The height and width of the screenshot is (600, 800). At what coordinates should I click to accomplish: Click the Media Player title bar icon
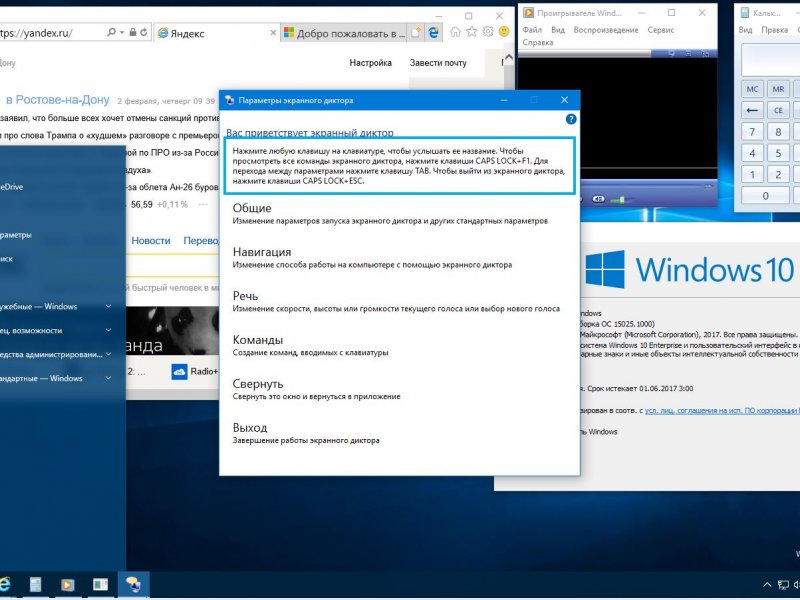[528, 13]
